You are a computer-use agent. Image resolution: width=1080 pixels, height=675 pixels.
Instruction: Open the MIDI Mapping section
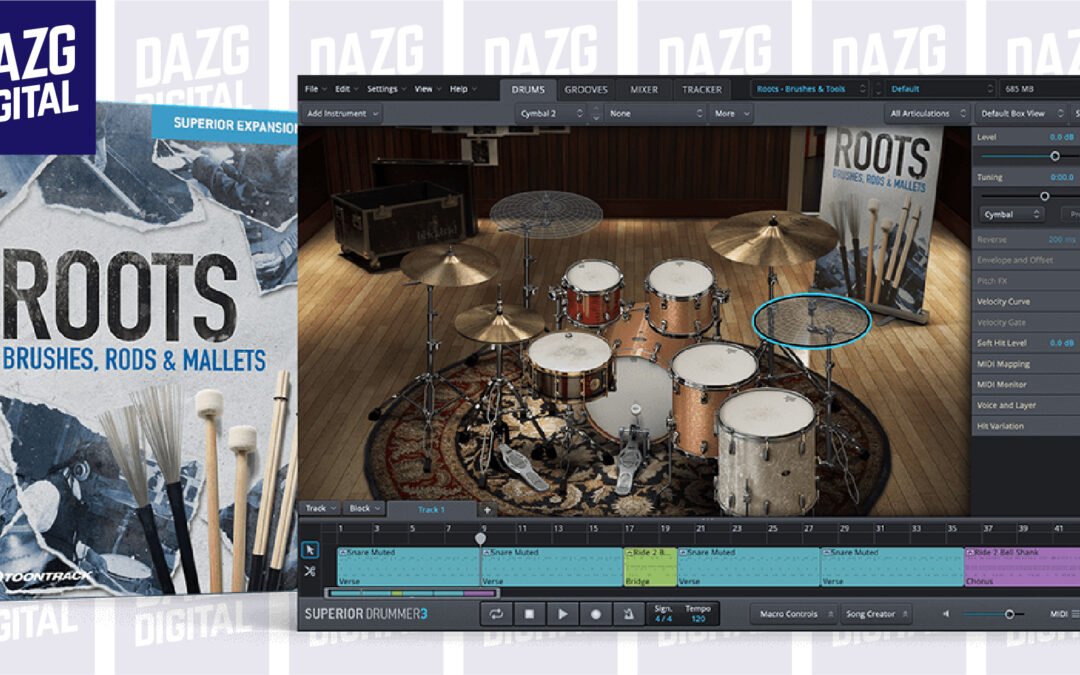pos(1026,364)
